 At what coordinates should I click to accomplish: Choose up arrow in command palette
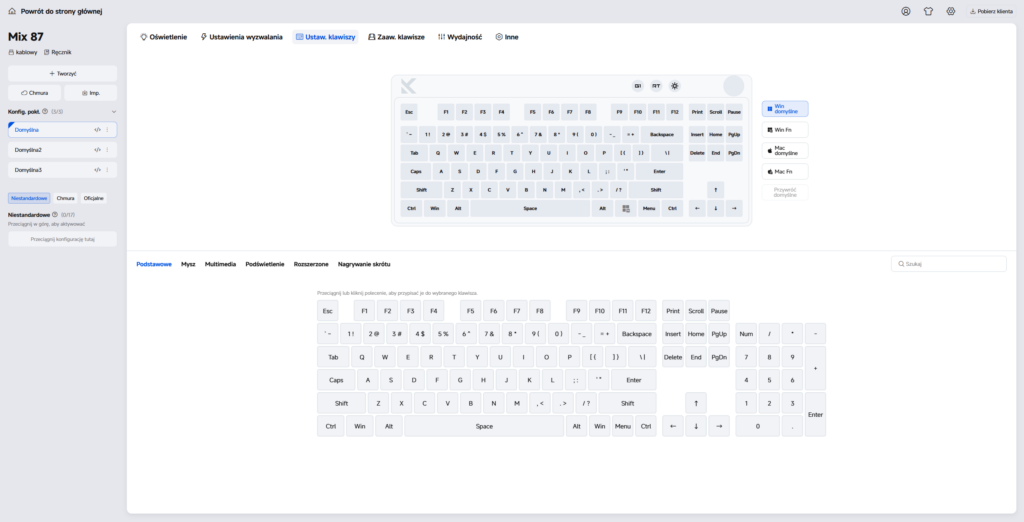[x=696, y=403]
